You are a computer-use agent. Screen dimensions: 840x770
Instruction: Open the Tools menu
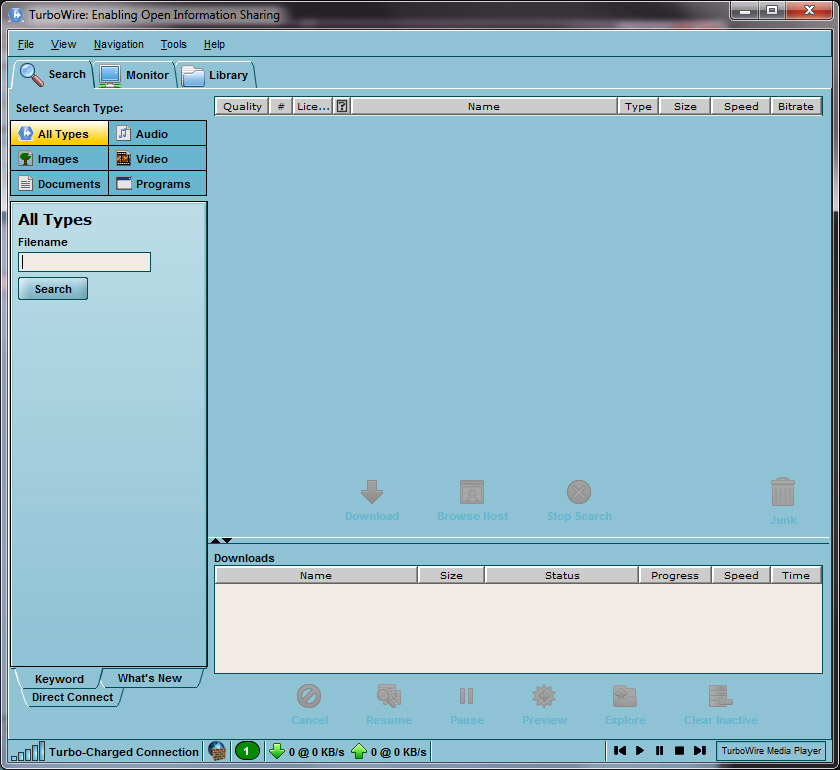click(x=173, y=44)
